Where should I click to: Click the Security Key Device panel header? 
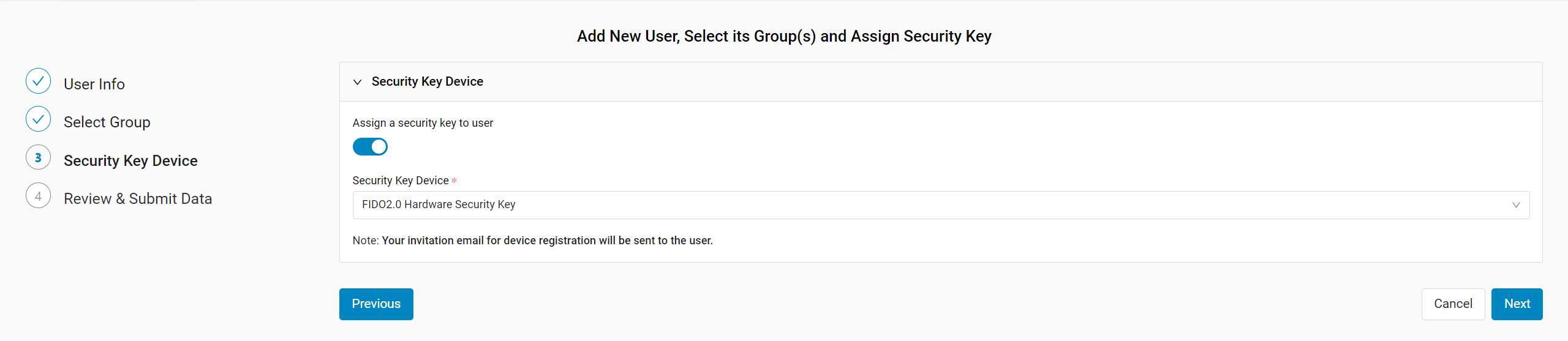click(941, 82)
